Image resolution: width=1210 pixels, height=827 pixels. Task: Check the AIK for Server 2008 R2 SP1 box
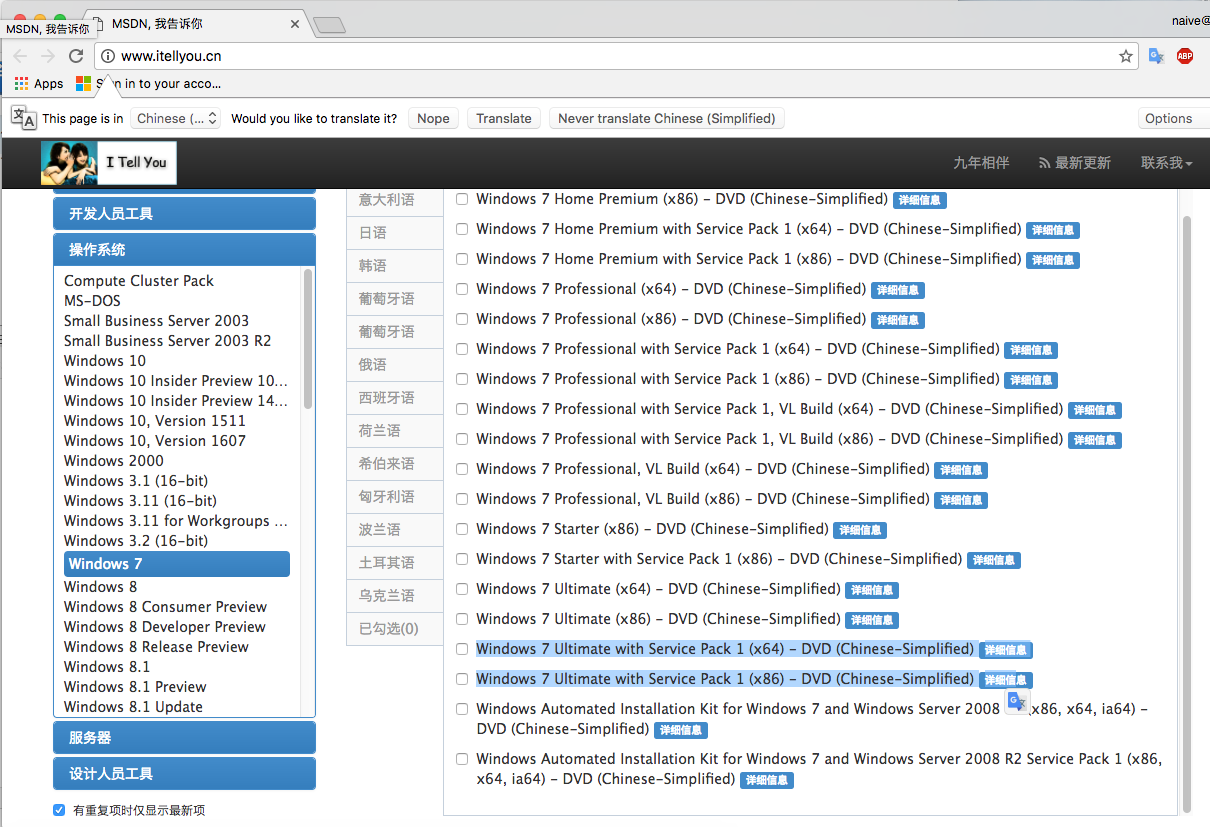pos(462,759)
